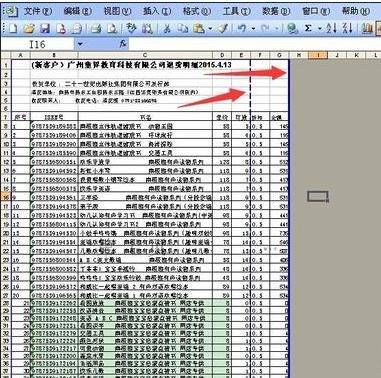Click the Print icon
Image resolution: width=381 pixels, height=378 pixels.
[x=96, y=29]
